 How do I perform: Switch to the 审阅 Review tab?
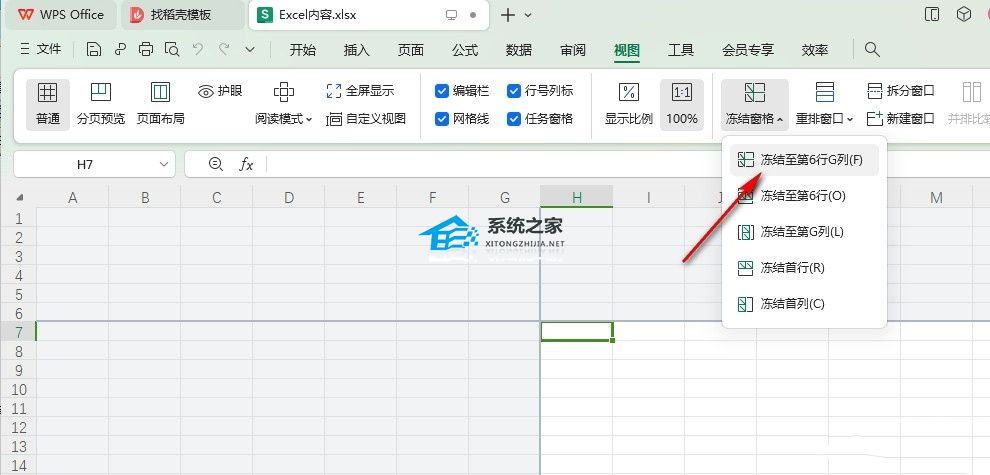tap(573, 50)
